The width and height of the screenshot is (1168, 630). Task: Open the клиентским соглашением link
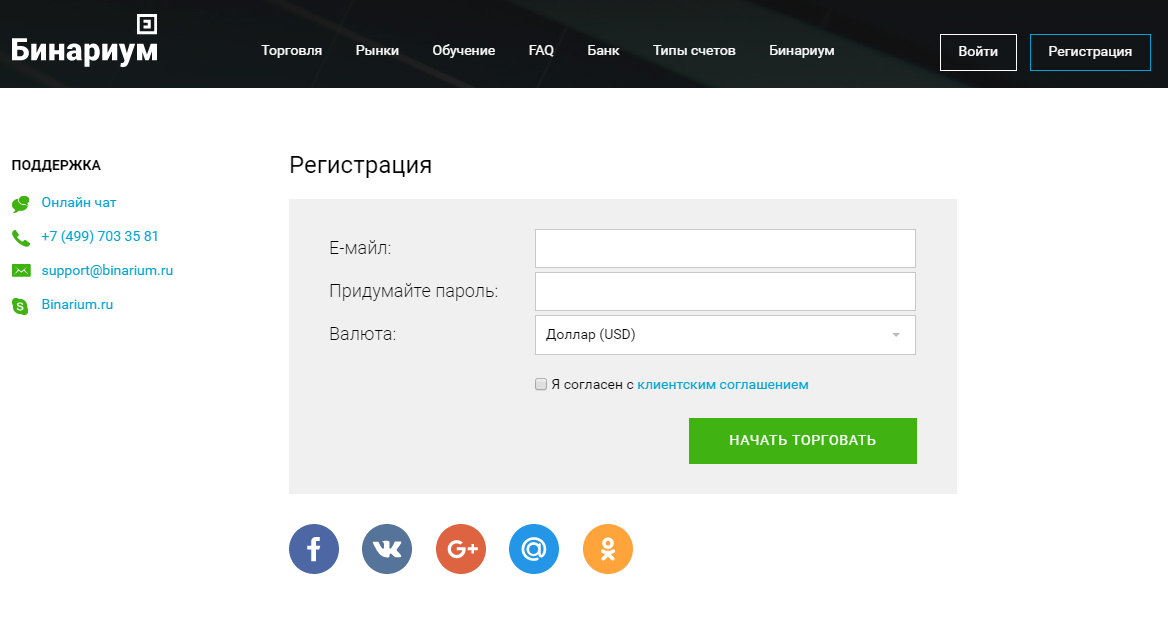(723, 384)
